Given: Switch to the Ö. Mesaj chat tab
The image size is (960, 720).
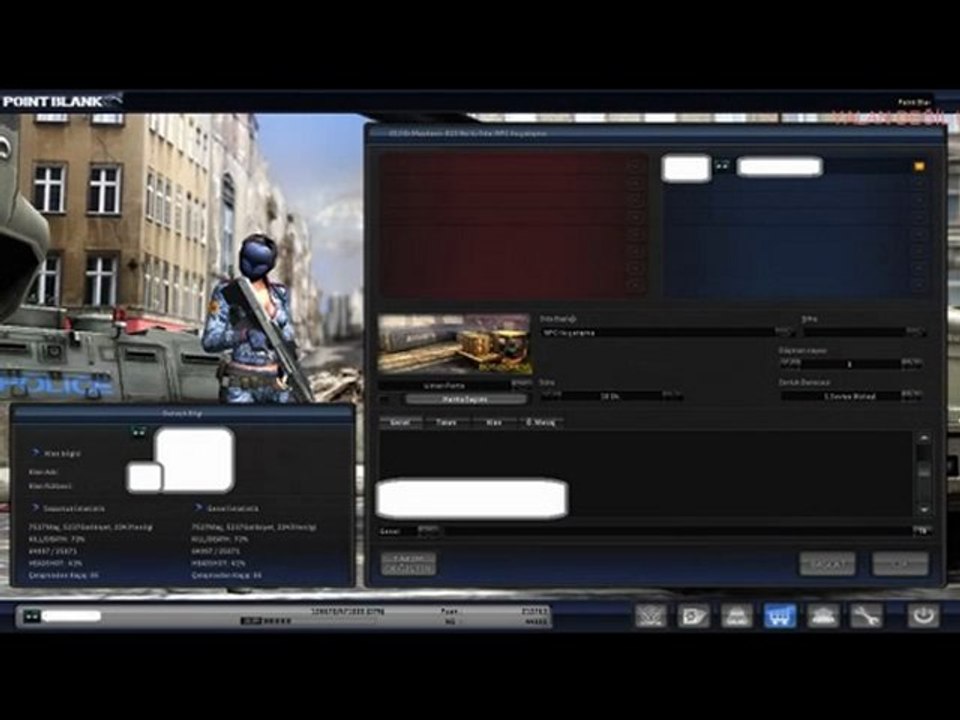Looking at the screenshot, I should 541,422.
